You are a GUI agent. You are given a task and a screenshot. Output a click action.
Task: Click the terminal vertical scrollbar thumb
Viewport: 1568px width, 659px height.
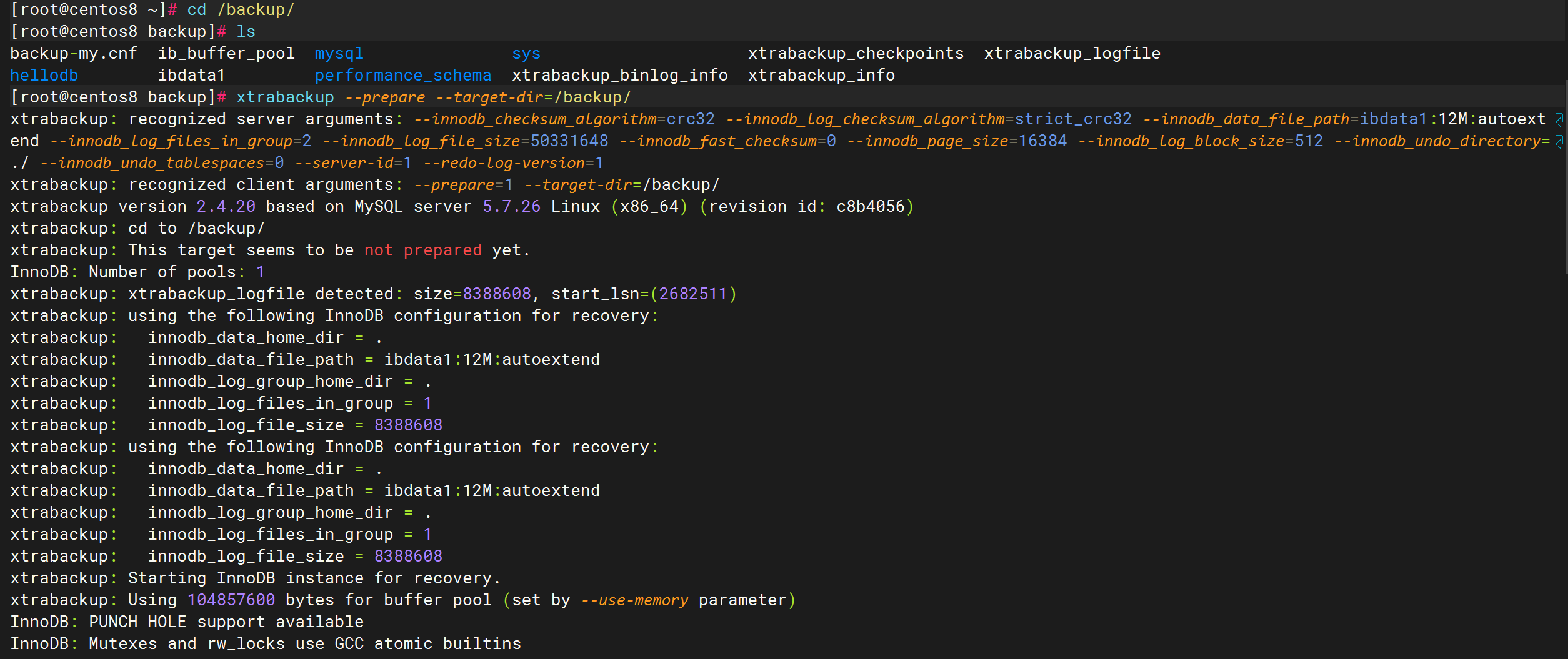coord(1565,176)
